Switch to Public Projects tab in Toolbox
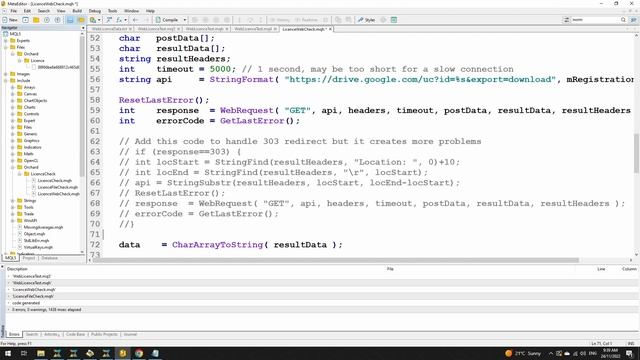640x360 pixels. tap(104, 334)
